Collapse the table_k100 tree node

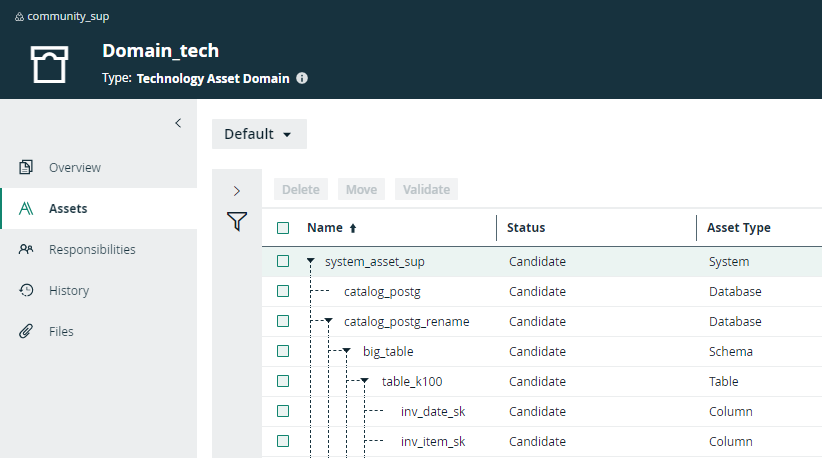[x=365, y=382]
